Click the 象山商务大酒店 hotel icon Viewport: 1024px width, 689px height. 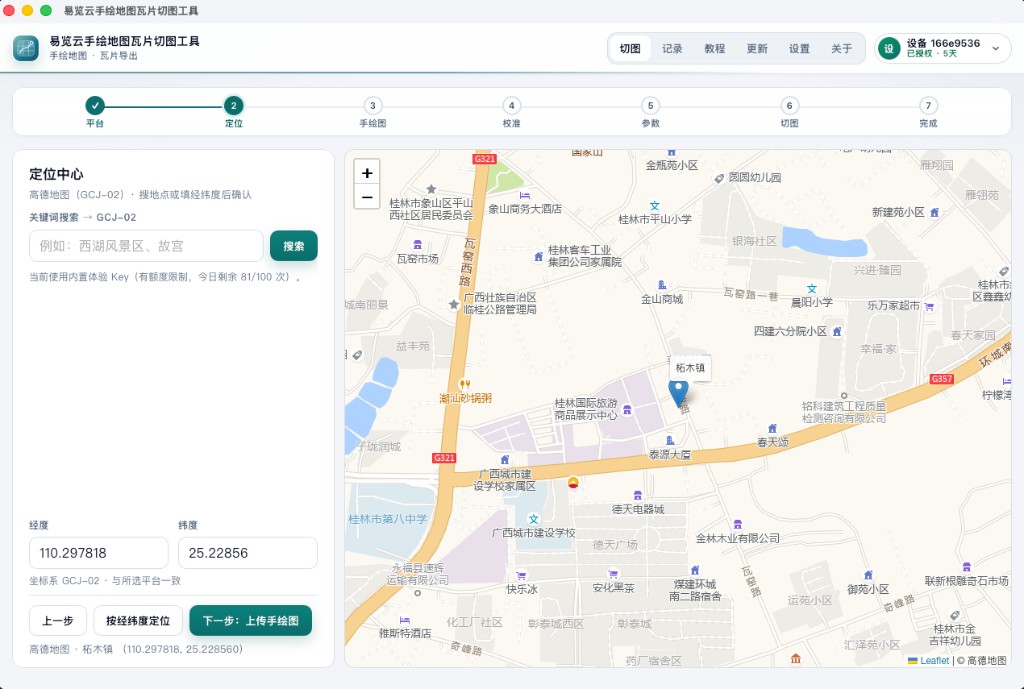point(525,195)
